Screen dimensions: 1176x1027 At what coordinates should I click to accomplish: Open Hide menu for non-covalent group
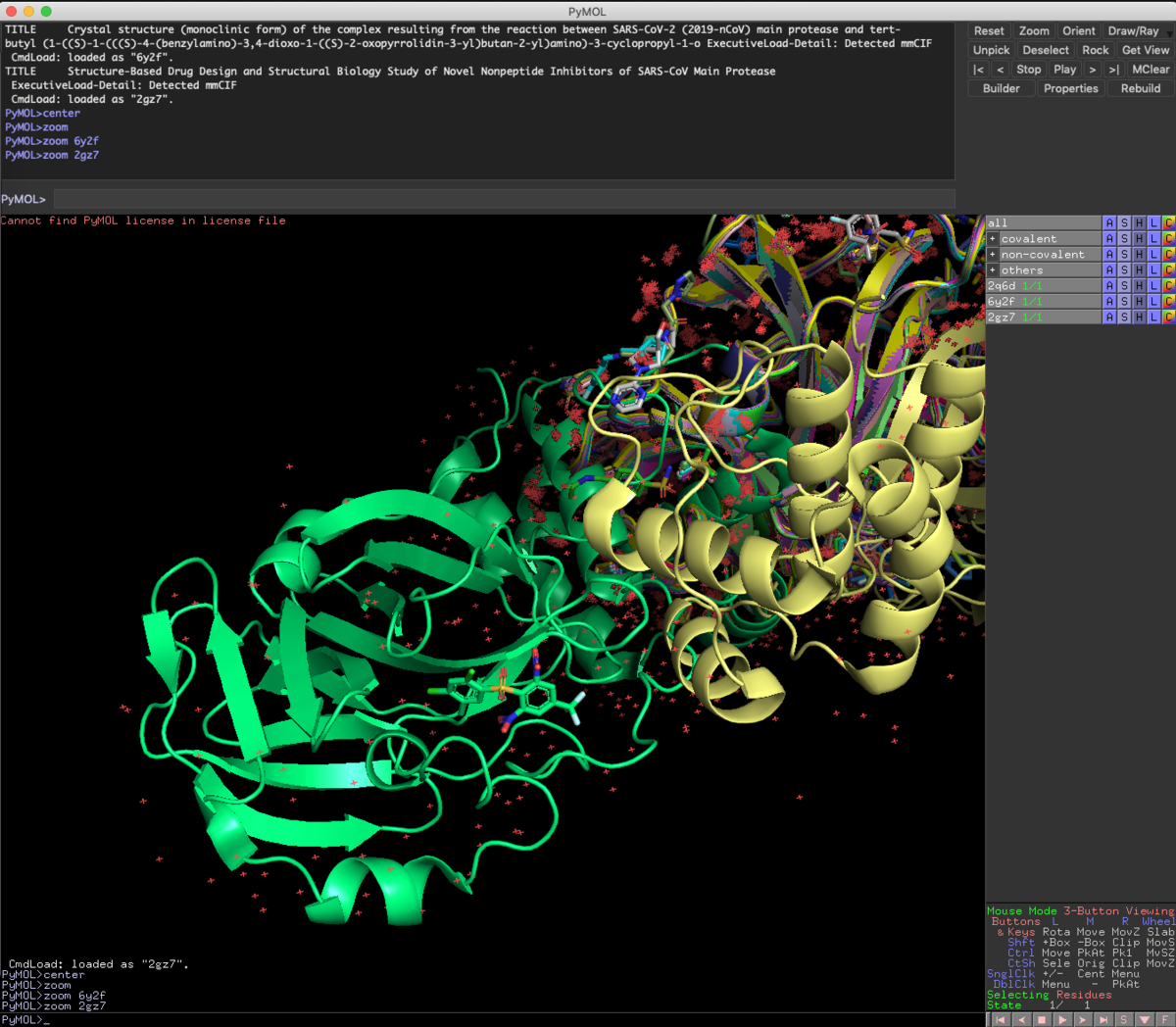tap(1139, 255)
